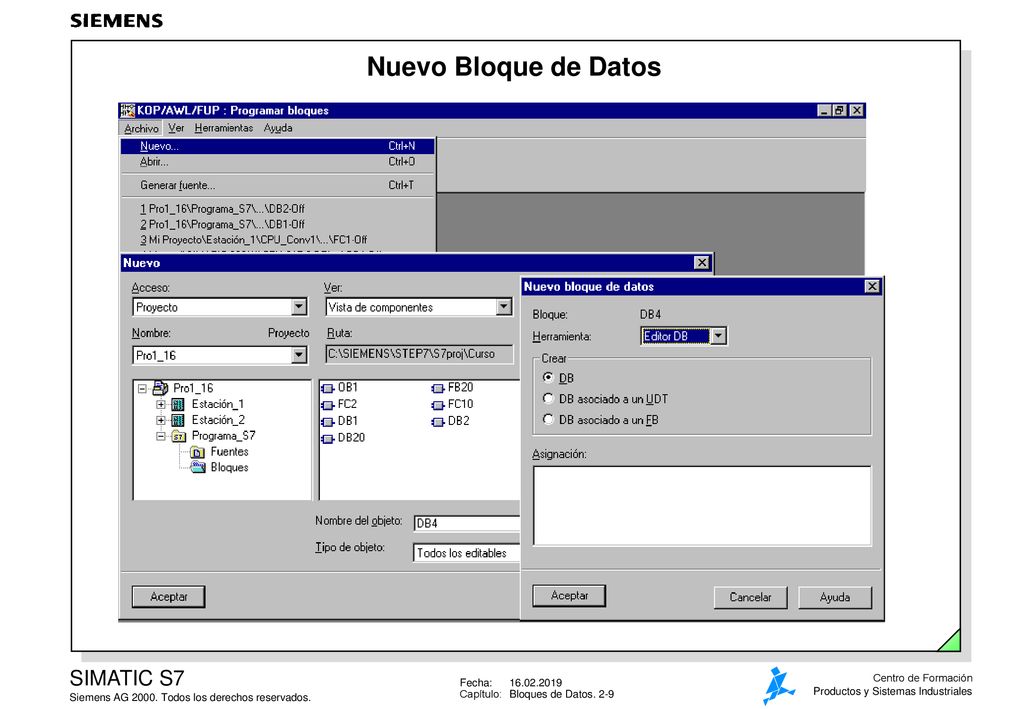Click the Estación_1 station icon
1024x709 pixels.
[x=178, y=405]
